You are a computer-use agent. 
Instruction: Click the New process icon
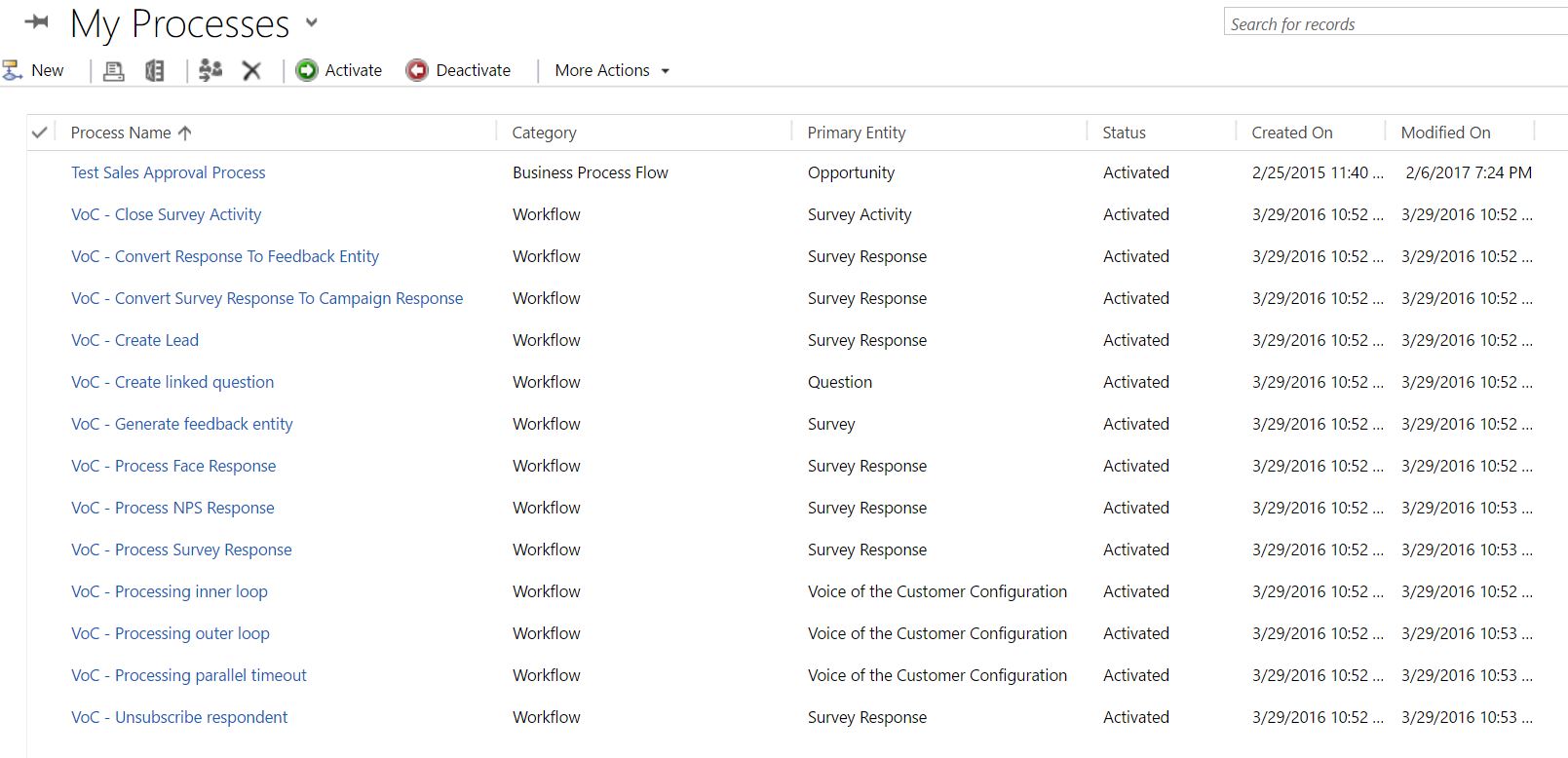(13, 70)
